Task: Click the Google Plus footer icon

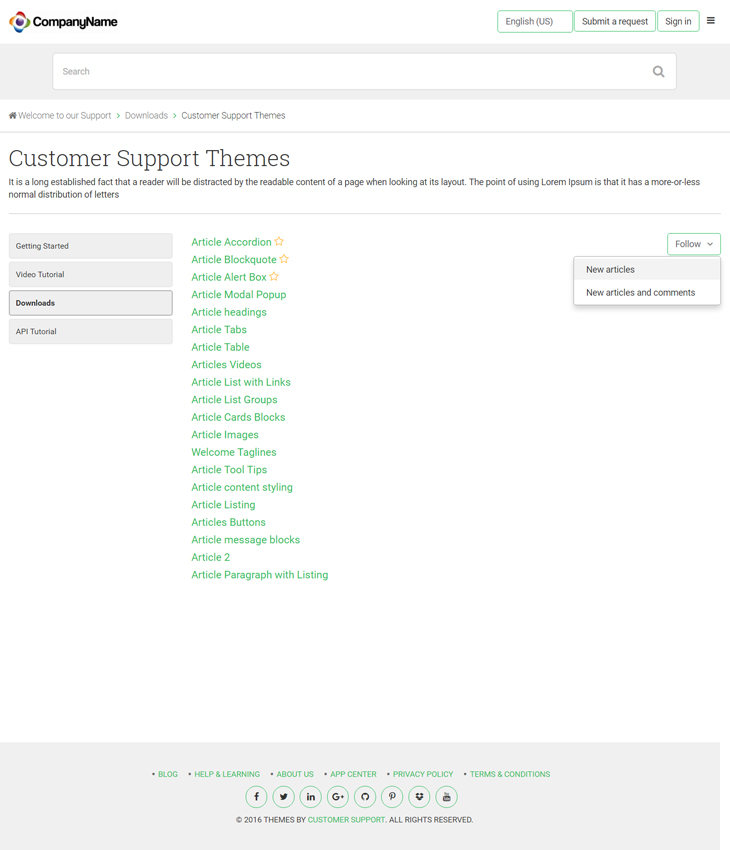Action: point(338,796)
